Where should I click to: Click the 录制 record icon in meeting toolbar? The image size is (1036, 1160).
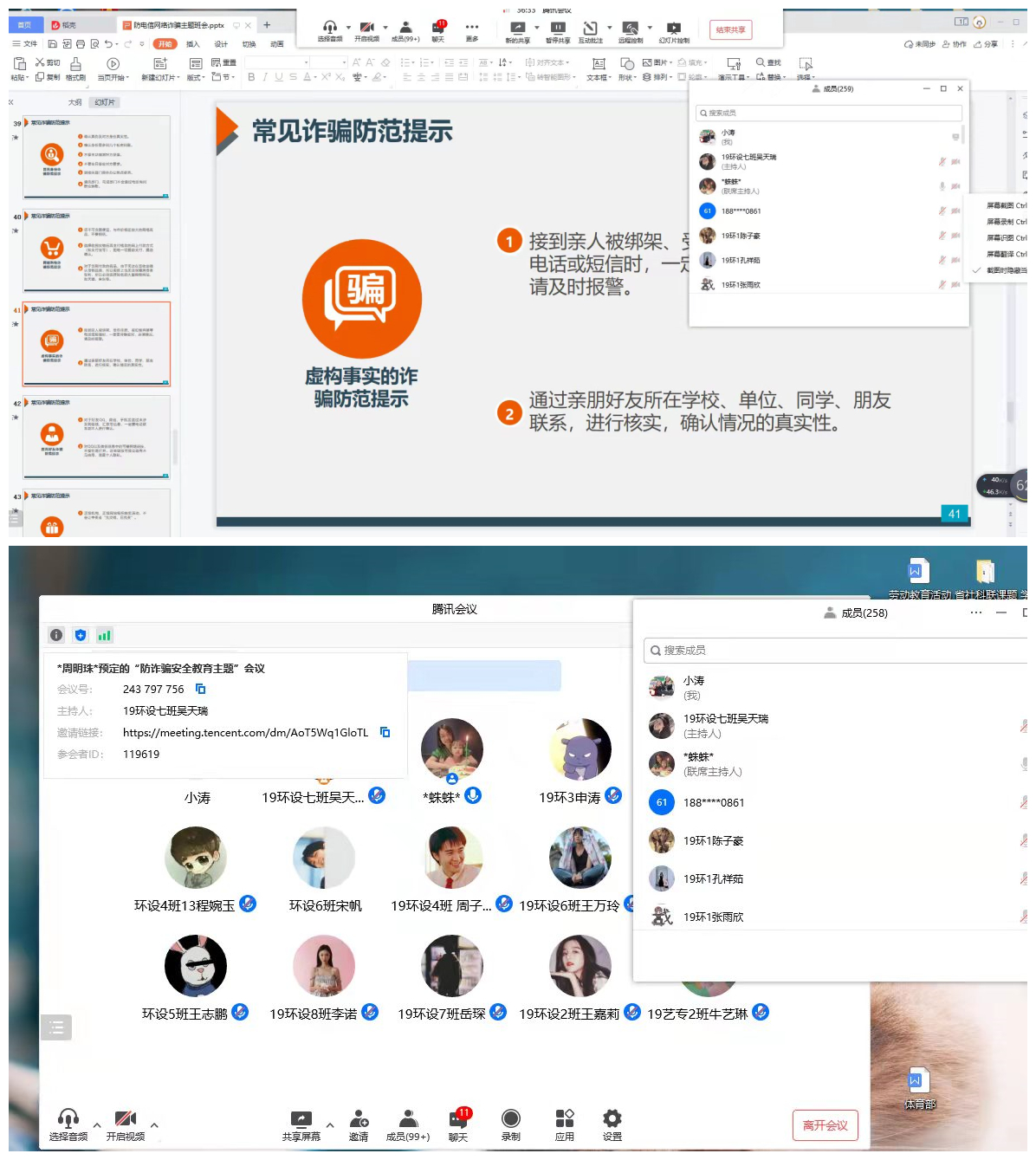tap(511, 1119)
